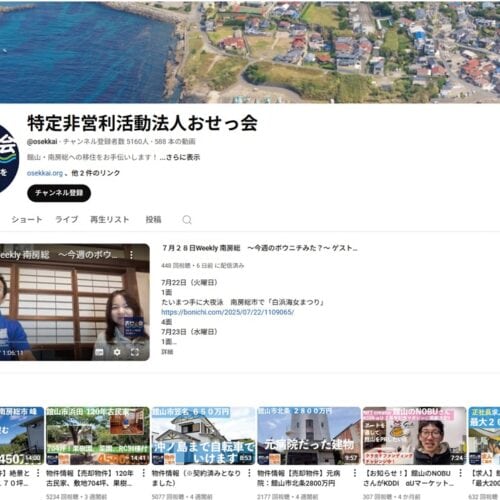Click the たいまつ手に大夜泳 headline text

243,302
